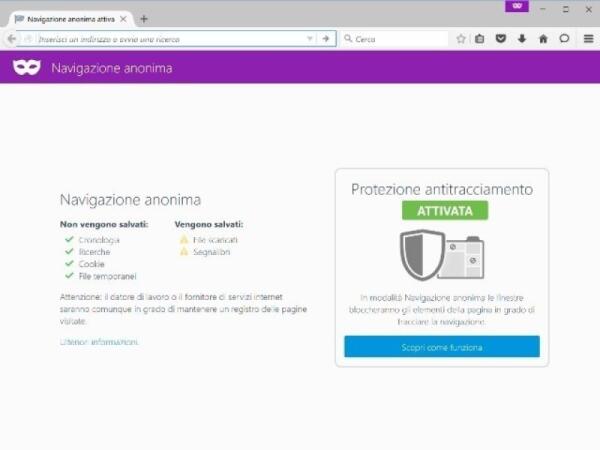Open the search engine magnifier dropdown

point(348,39)
